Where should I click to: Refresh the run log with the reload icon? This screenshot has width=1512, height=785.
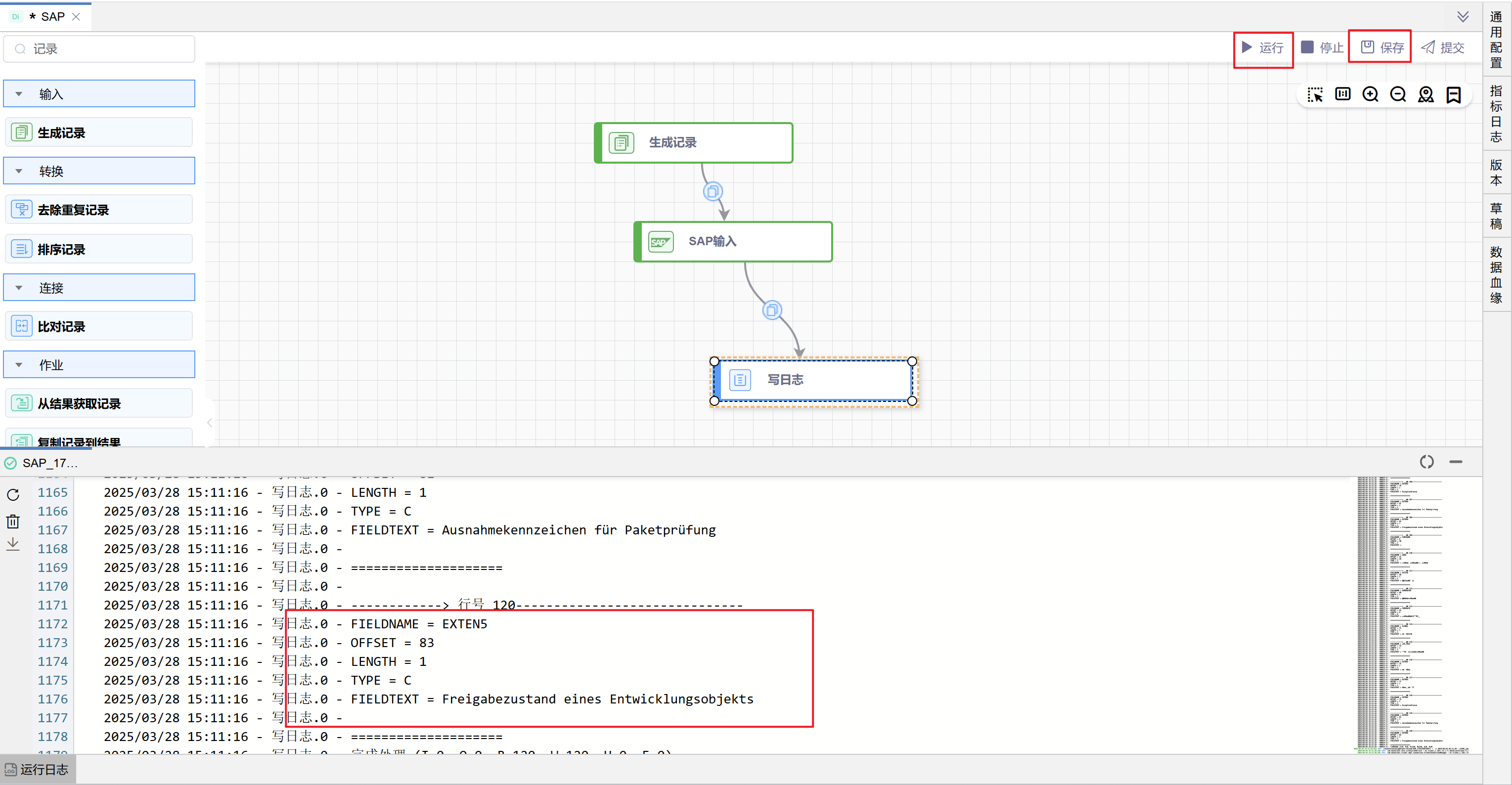tap(13, 495)
